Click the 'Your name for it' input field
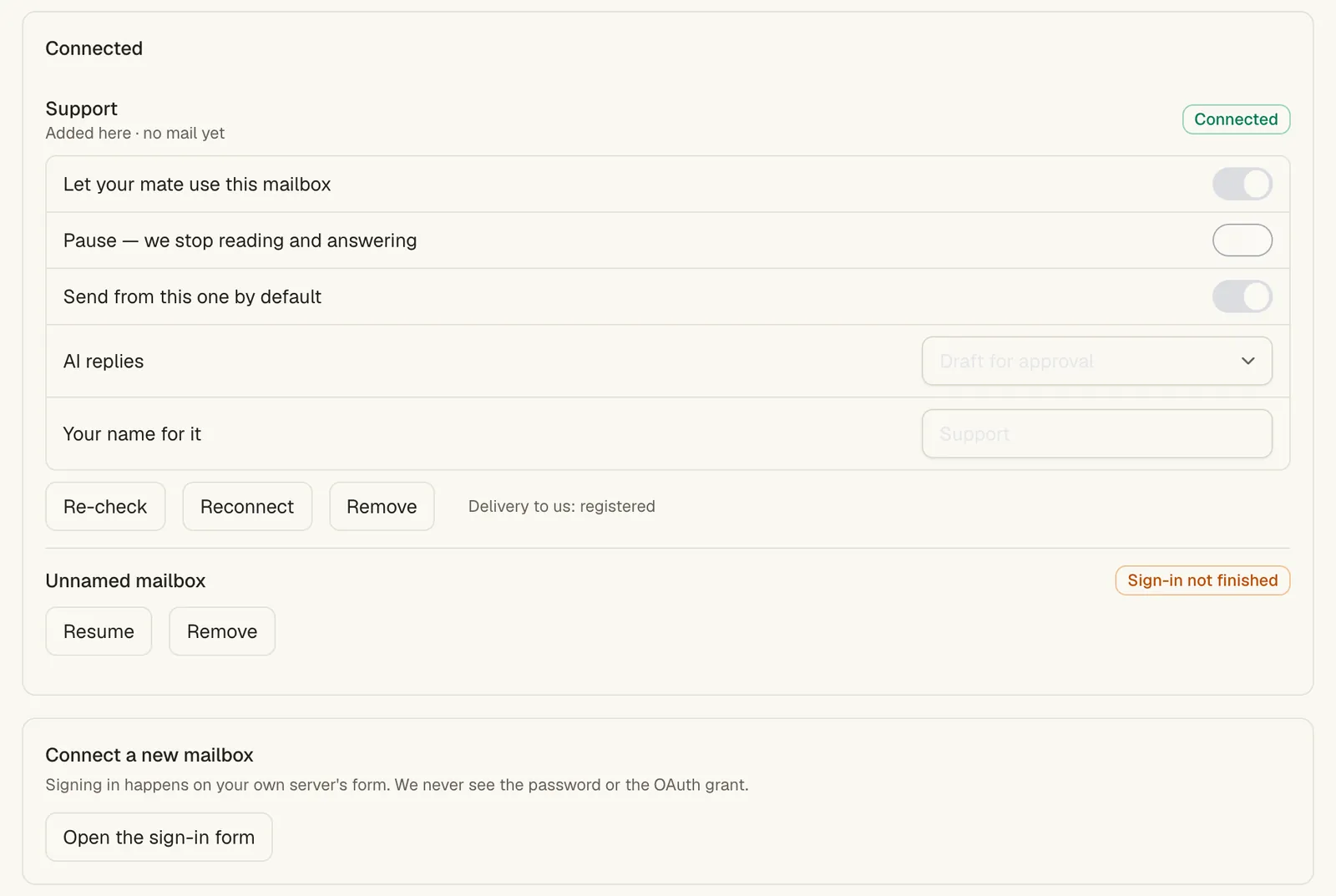Image resolution: width=1336 pixels, height=896 pixels. point(1096,433)
